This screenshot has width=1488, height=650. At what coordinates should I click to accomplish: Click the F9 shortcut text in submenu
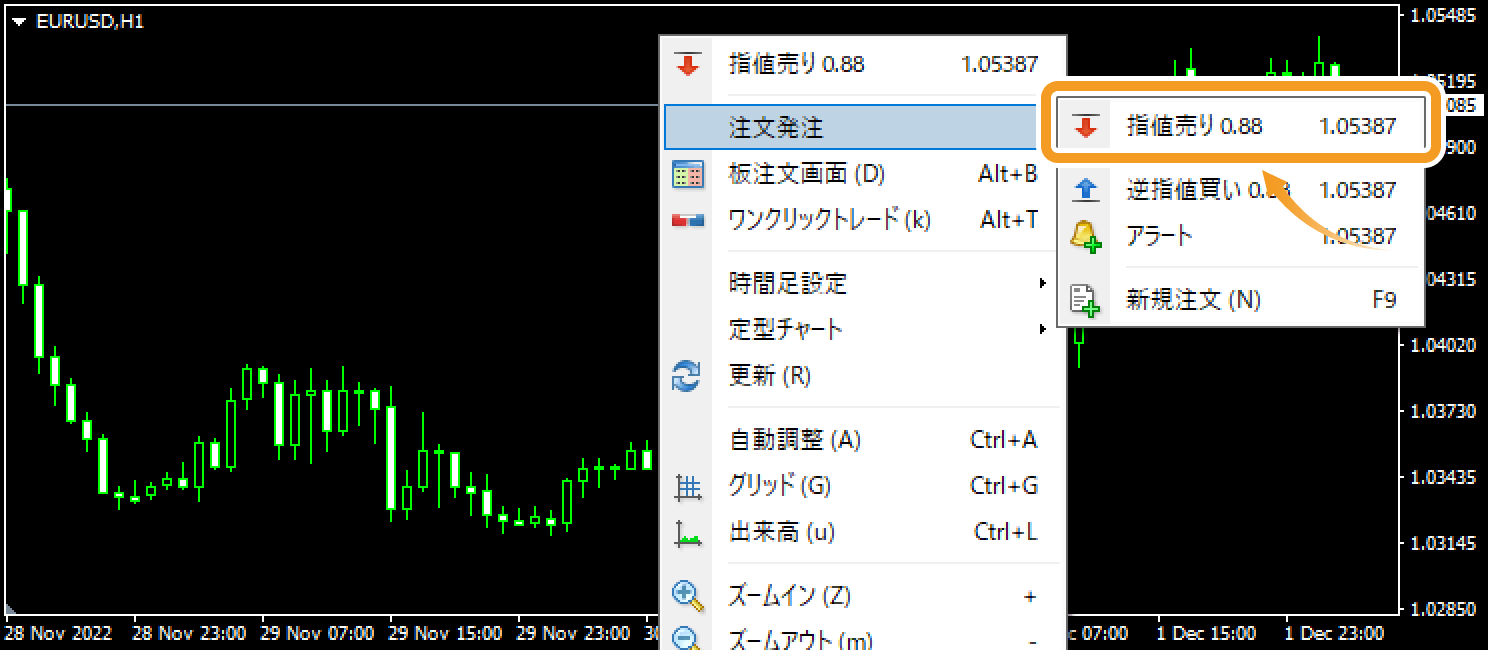(x=1384, y=300)
